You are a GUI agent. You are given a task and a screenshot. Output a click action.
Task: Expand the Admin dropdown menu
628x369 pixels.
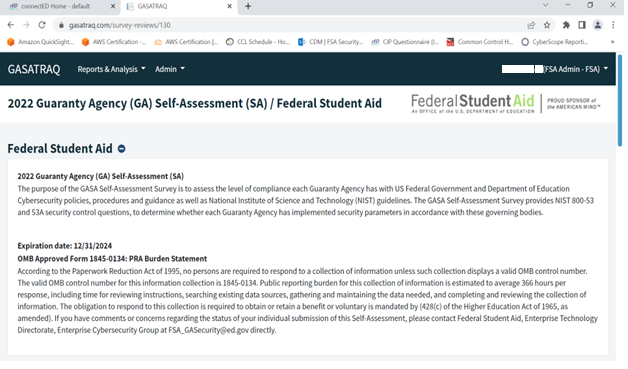170,69
